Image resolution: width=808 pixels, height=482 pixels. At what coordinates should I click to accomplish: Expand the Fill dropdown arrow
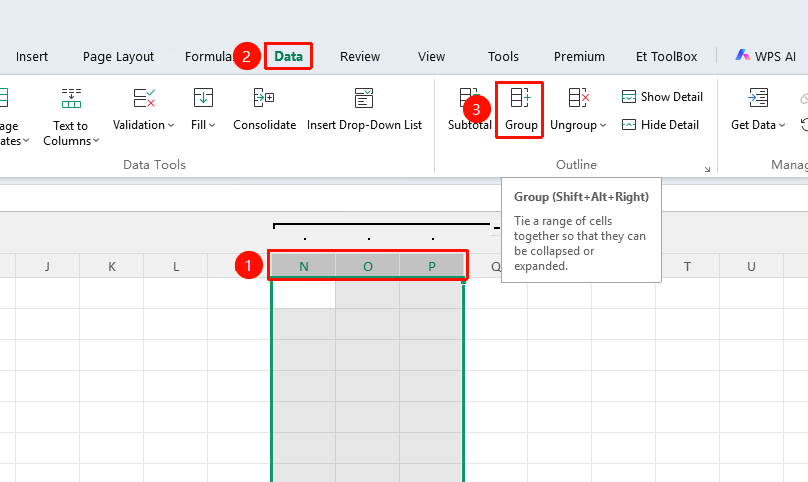coord(212,125)
